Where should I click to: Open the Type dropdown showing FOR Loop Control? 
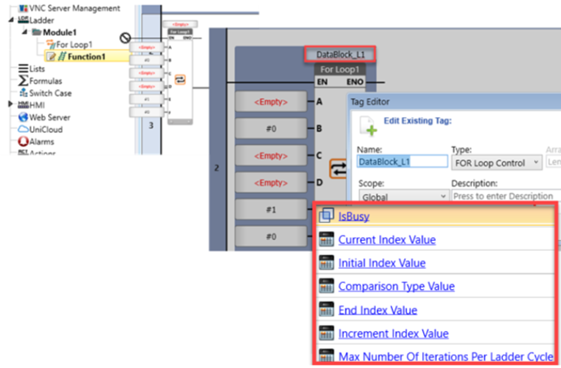(497, 163)
